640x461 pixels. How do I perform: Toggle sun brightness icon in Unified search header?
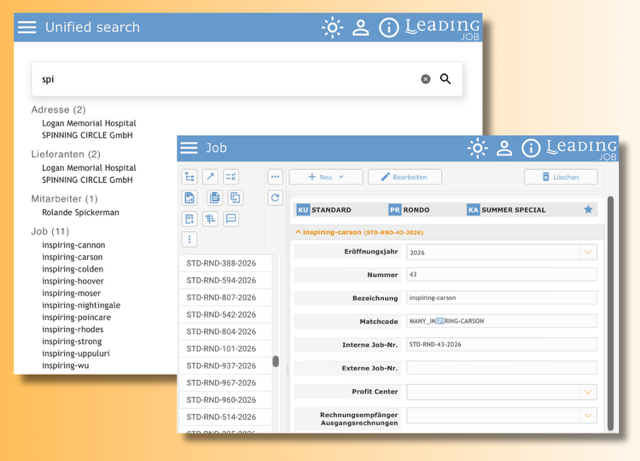tap(332, 28)
